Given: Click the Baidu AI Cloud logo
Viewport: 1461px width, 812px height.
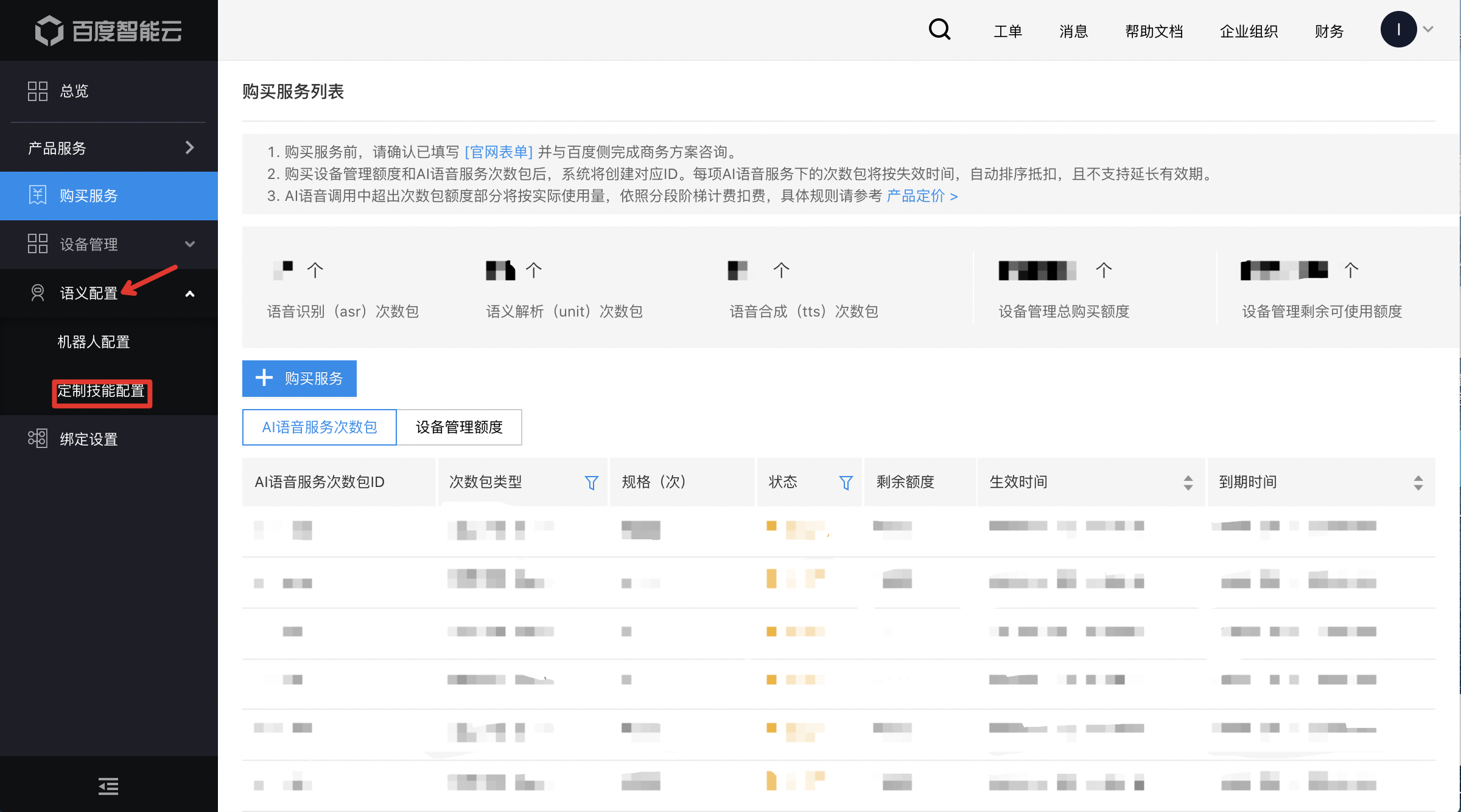Looking at the screenshot, I should point(108,30).
